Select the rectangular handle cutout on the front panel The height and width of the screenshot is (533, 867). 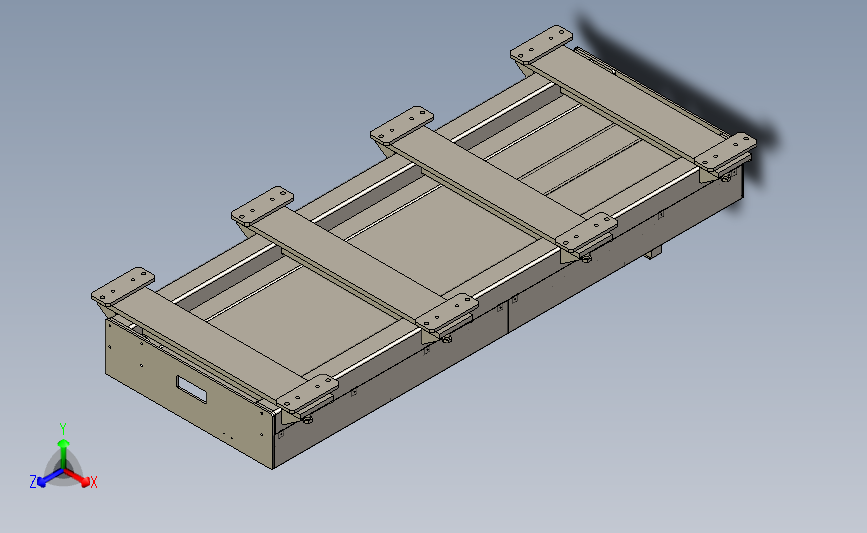[191, 389]
